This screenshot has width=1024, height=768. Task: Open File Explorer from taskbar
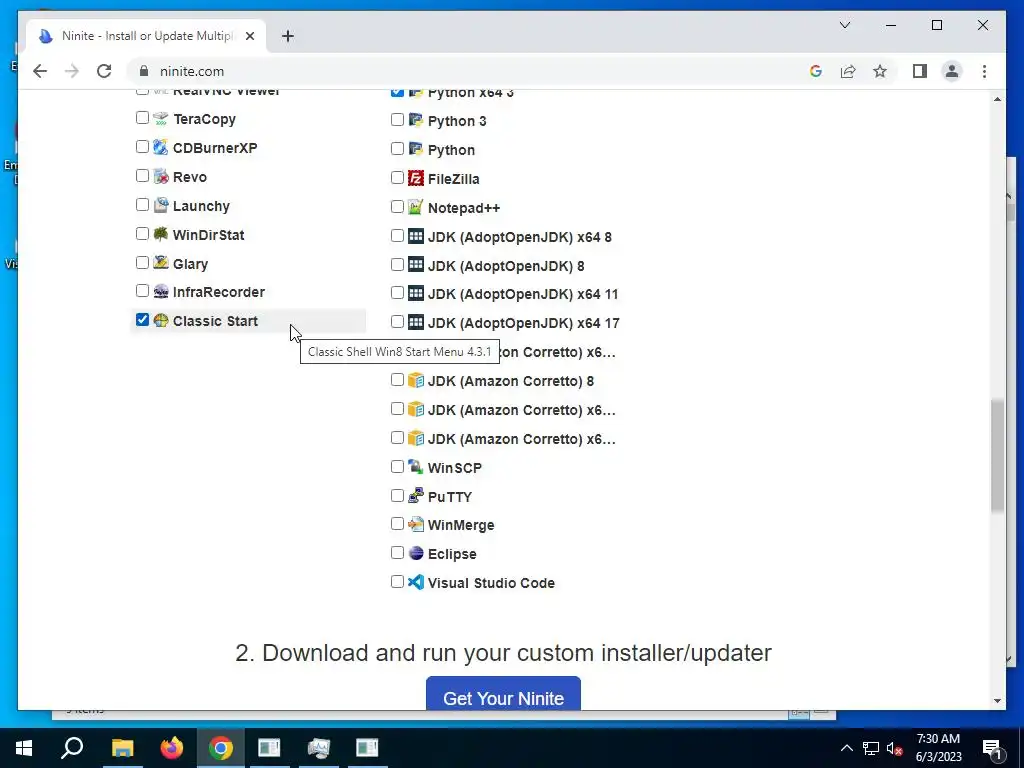coord(122,748)
